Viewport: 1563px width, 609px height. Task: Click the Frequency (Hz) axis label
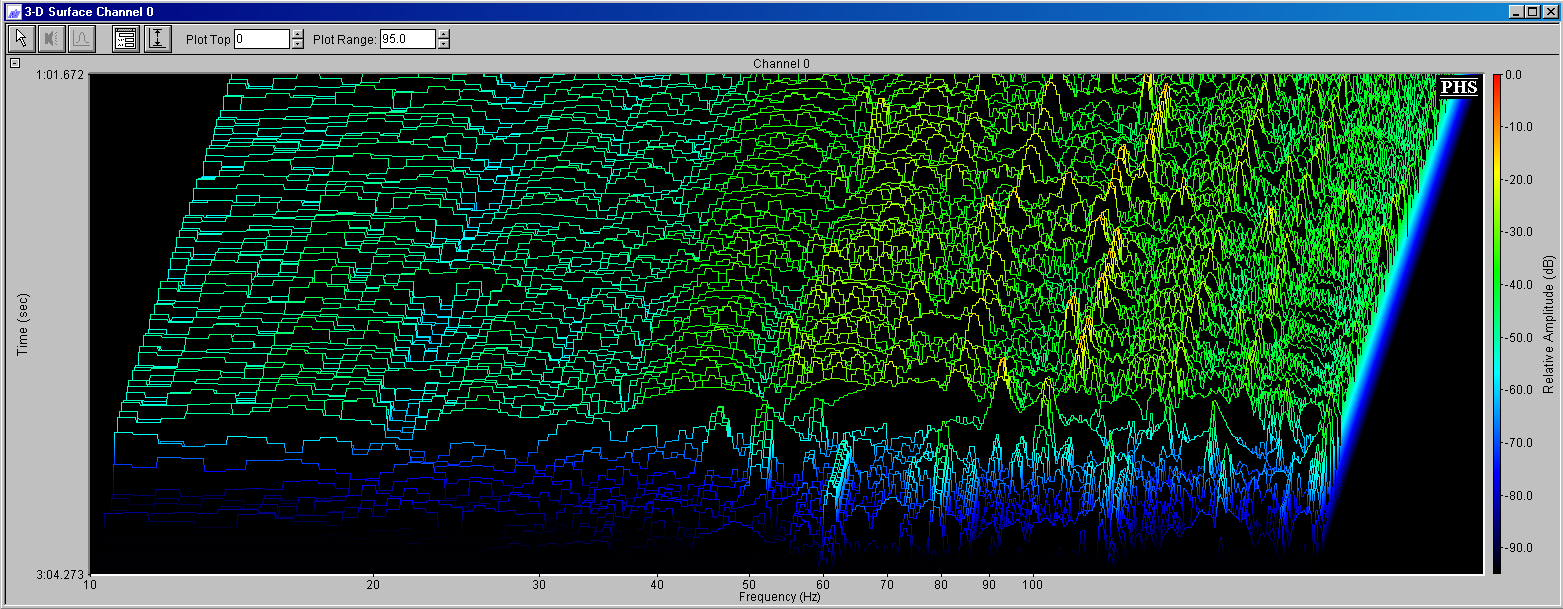[x=780, y=597]
